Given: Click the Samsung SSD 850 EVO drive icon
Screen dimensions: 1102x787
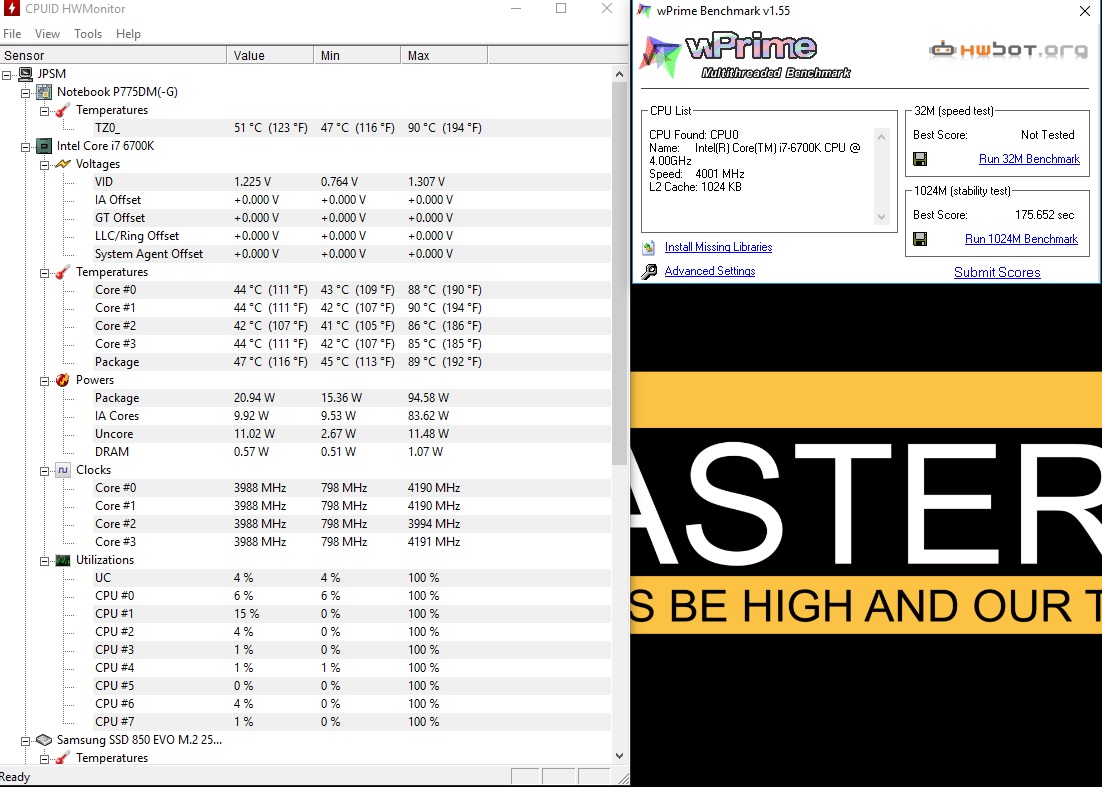Looking at the screenshot, I should click(x=44, y=740).
